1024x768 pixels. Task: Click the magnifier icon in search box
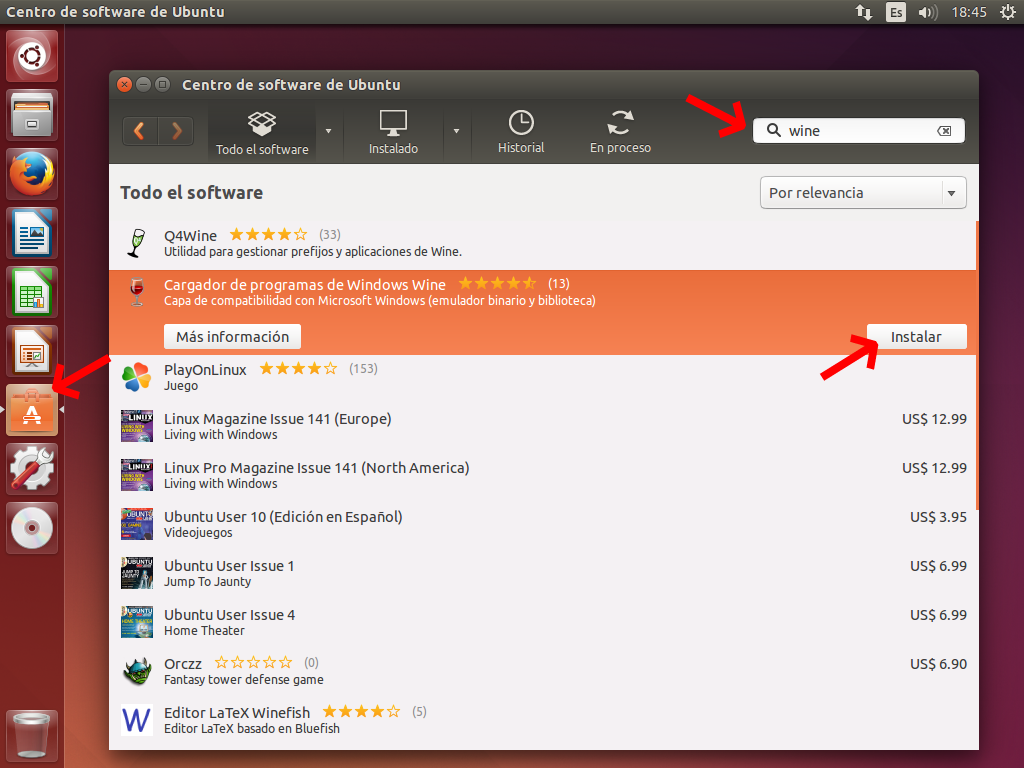773,130
